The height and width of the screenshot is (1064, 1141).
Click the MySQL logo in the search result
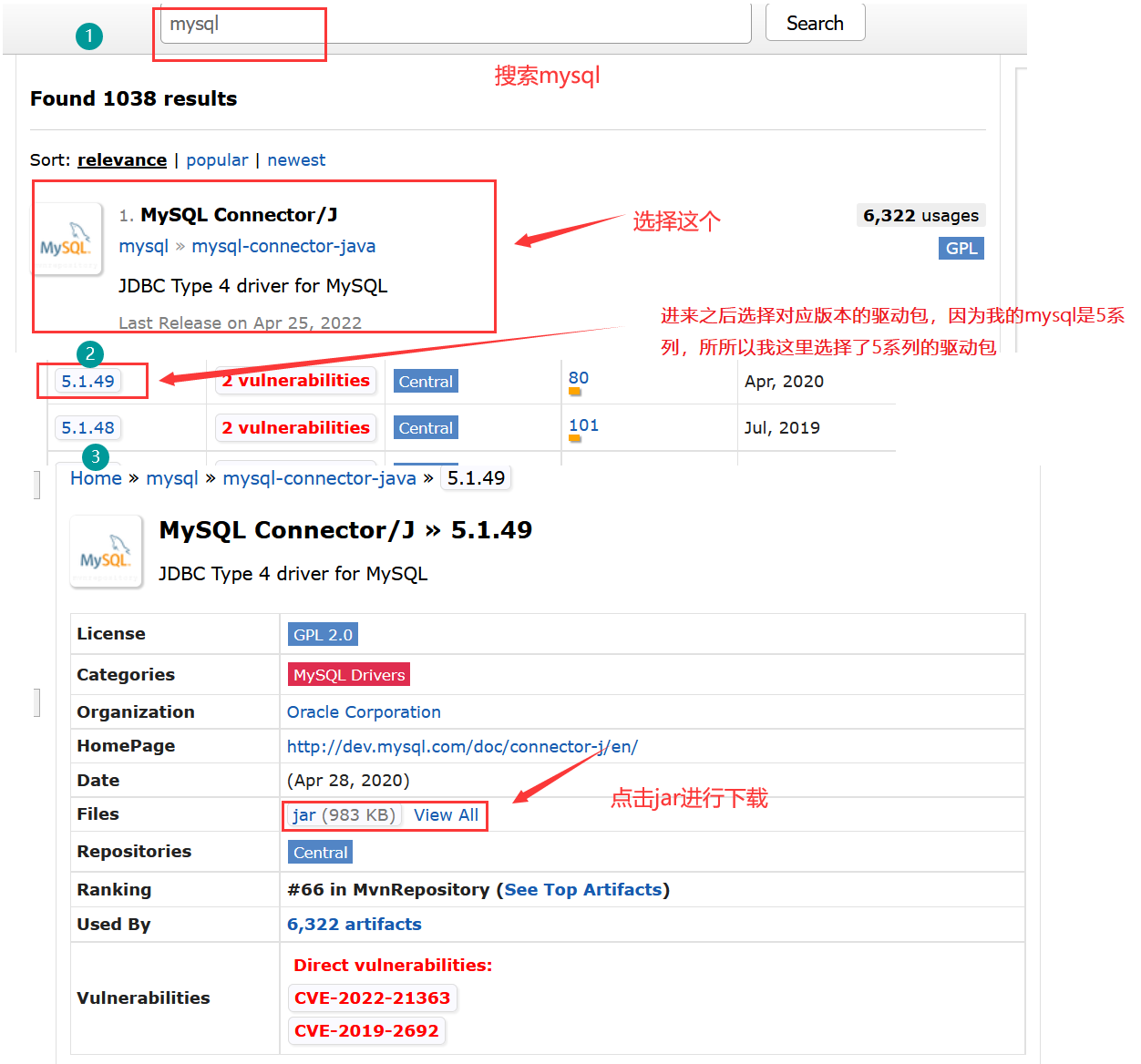click(67, 239)
